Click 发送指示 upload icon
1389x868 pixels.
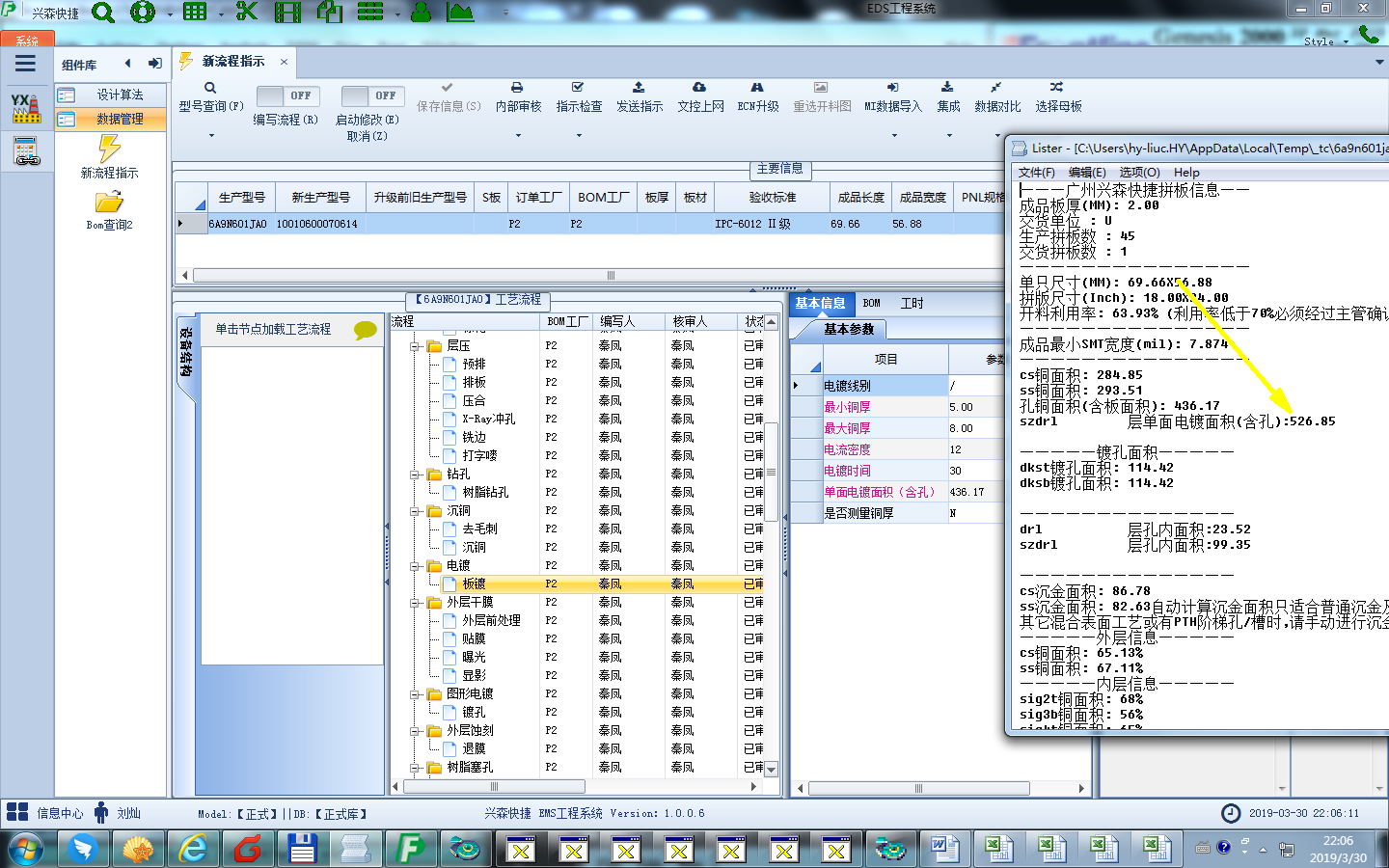pos(639,88)
